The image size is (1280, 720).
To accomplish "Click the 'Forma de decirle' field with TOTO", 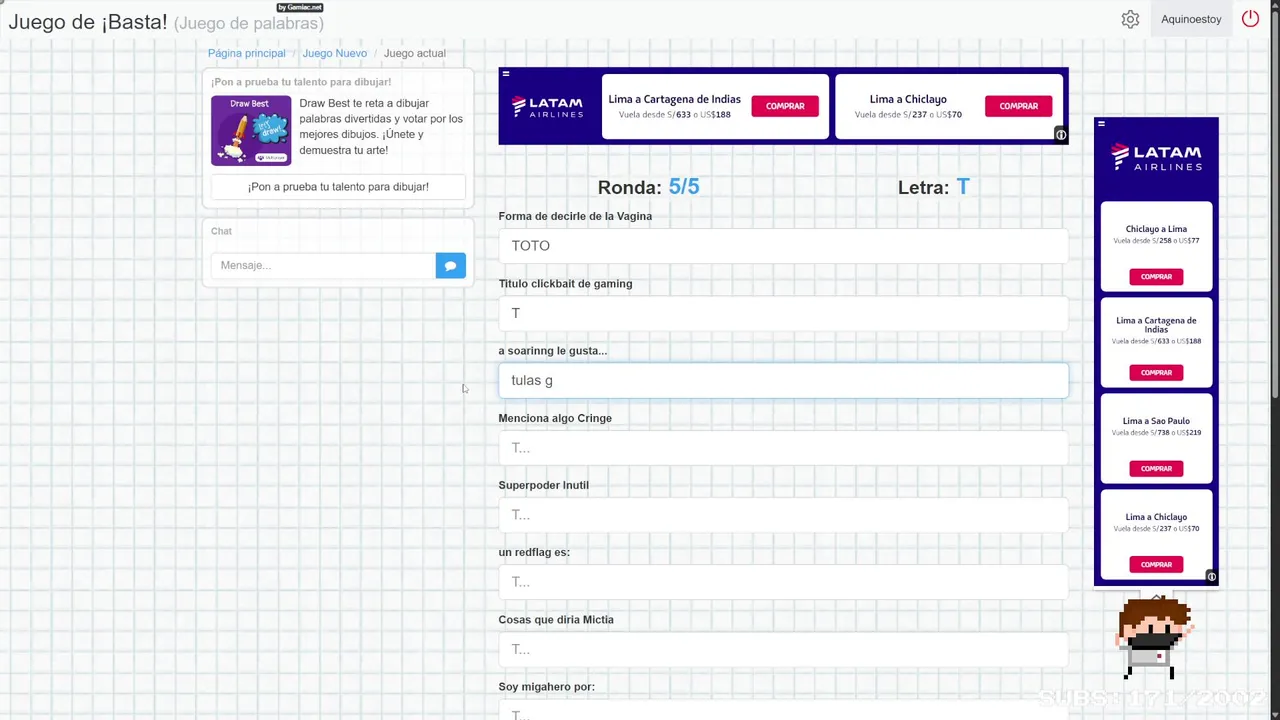I will coord(783,246).
